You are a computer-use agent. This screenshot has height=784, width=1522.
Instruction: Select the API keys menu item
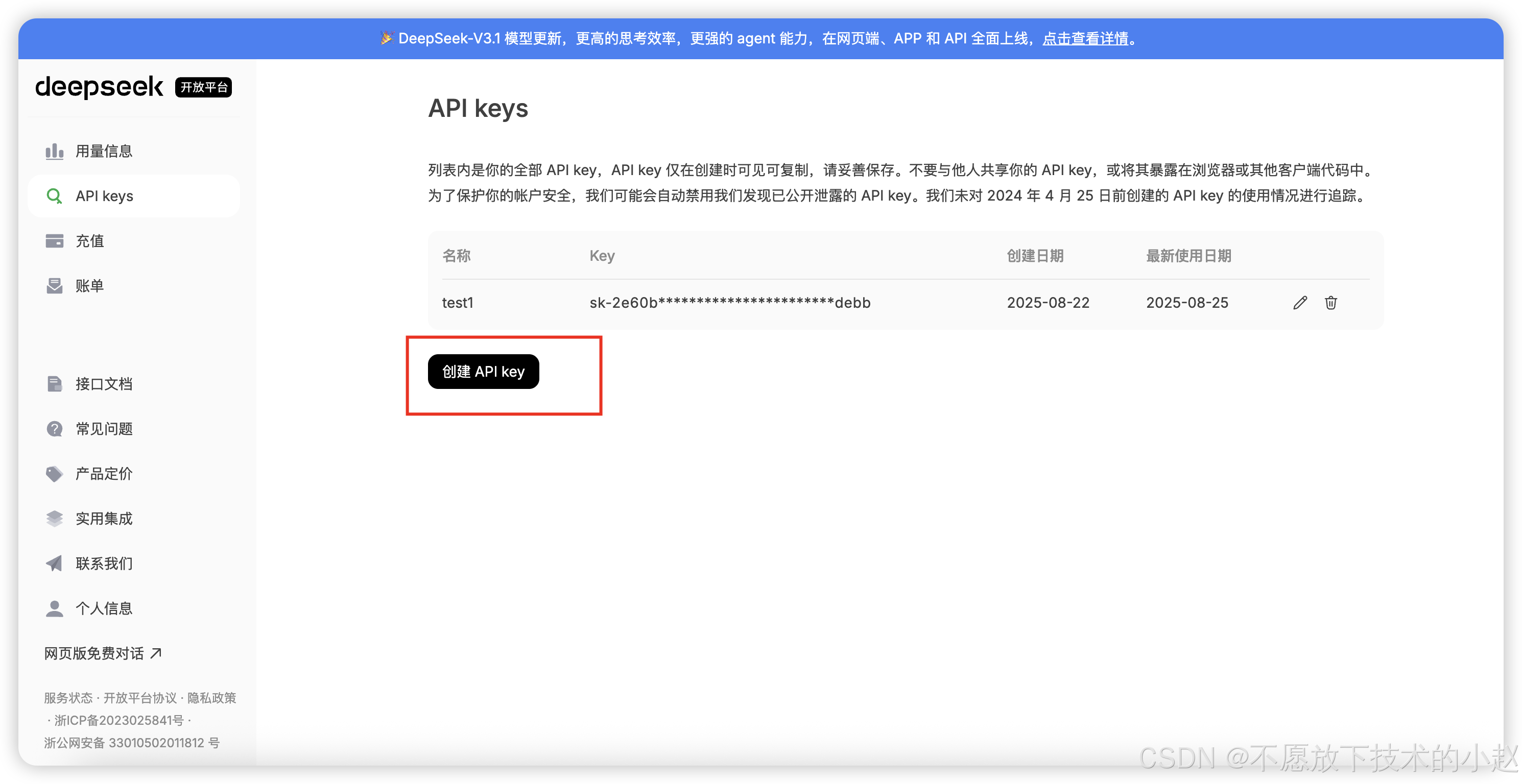133,196
